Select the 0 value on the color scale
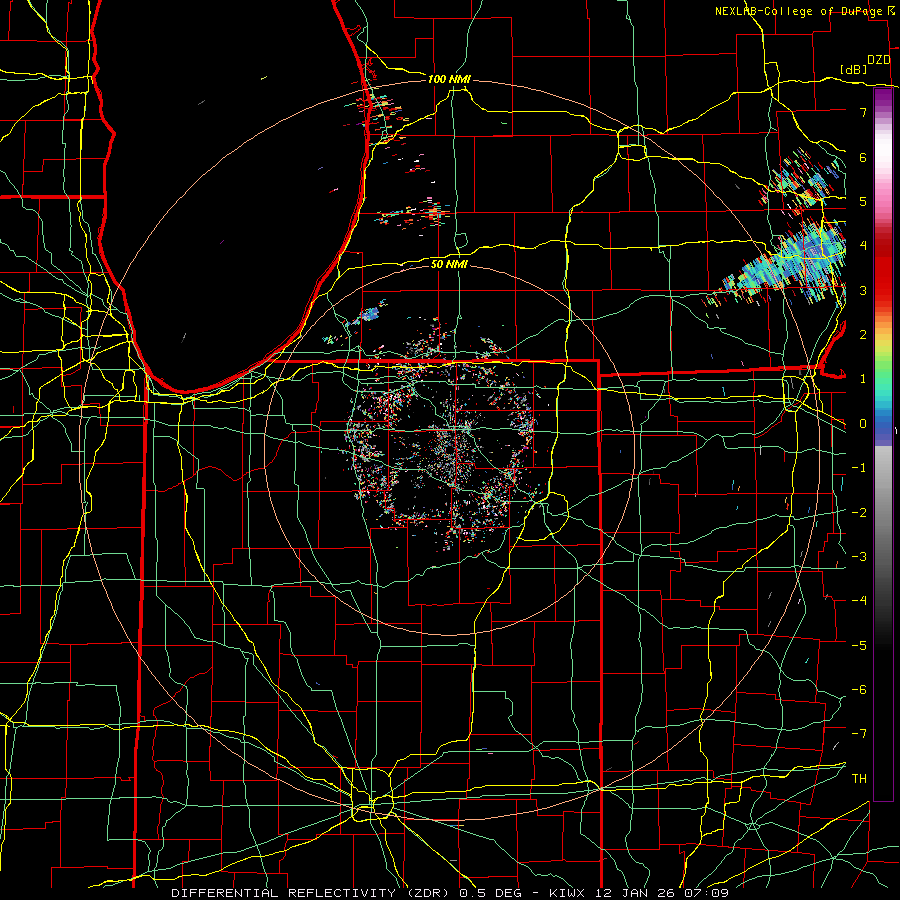 pos(863,424)
